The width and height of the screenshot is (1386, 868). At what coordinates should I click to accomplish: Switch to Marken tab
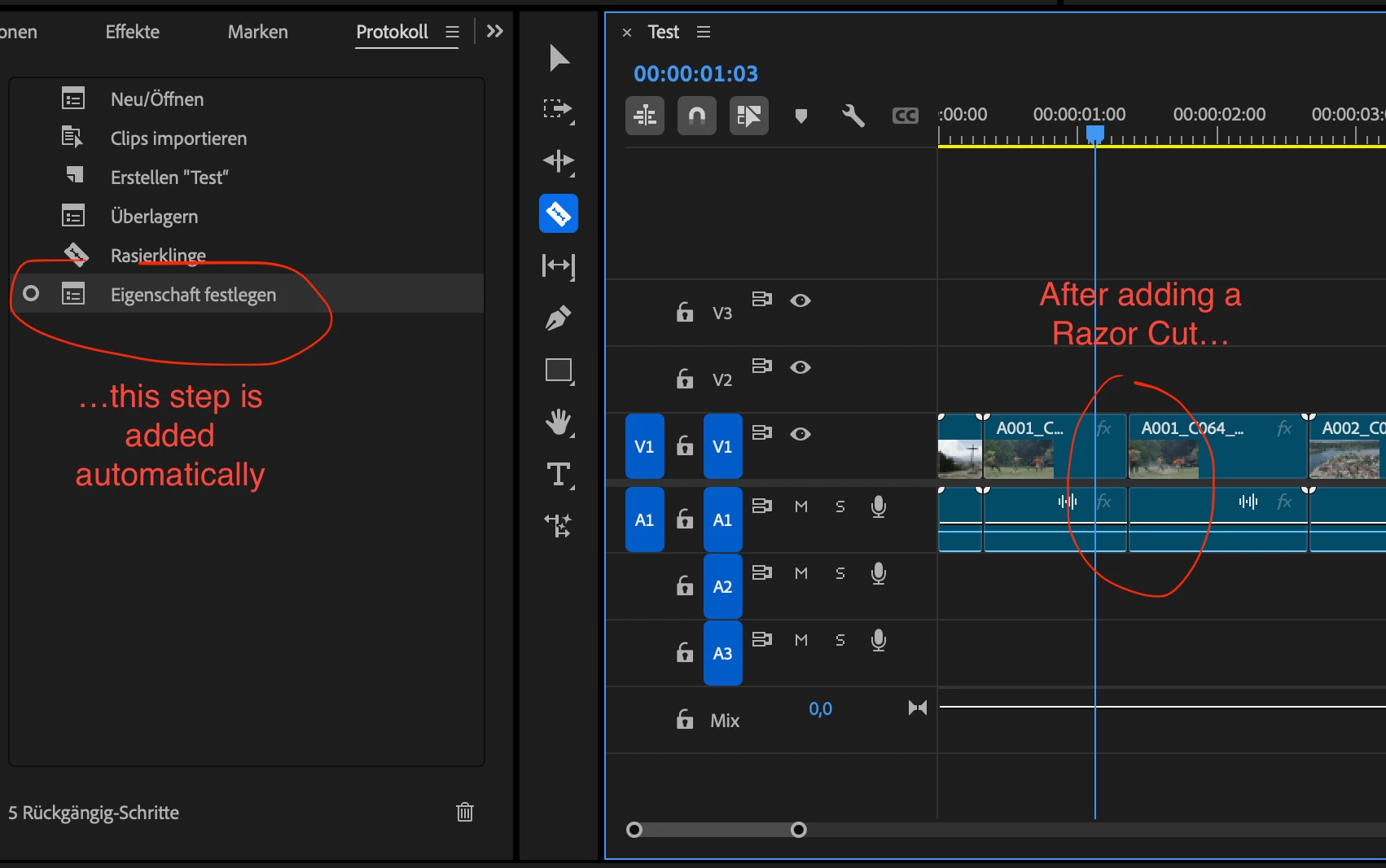pos(257,32)
